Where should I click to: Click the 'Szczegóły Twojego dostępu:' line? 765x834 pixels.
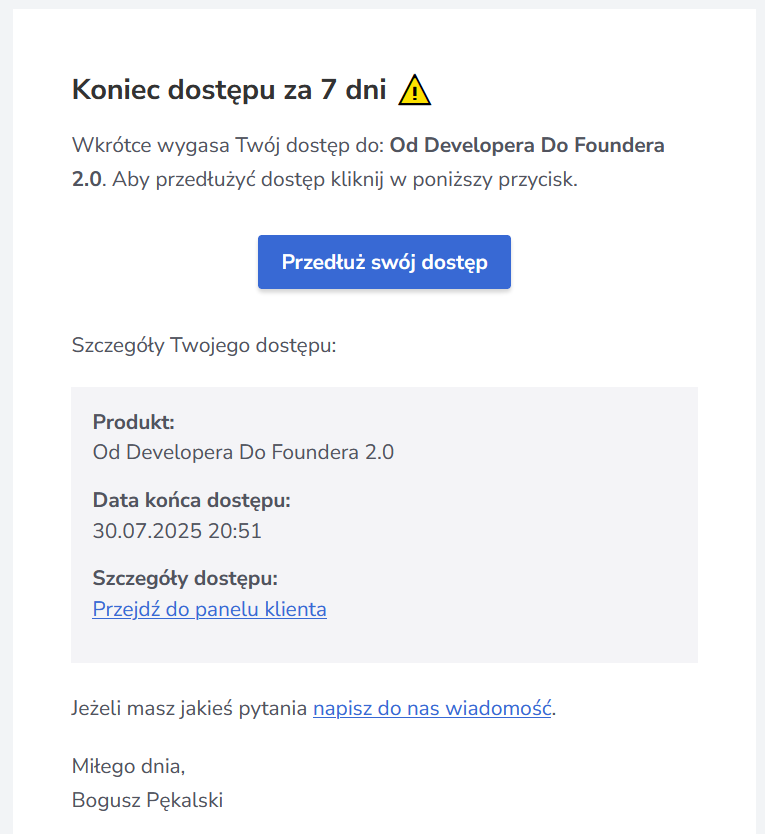tap(204, 346)
